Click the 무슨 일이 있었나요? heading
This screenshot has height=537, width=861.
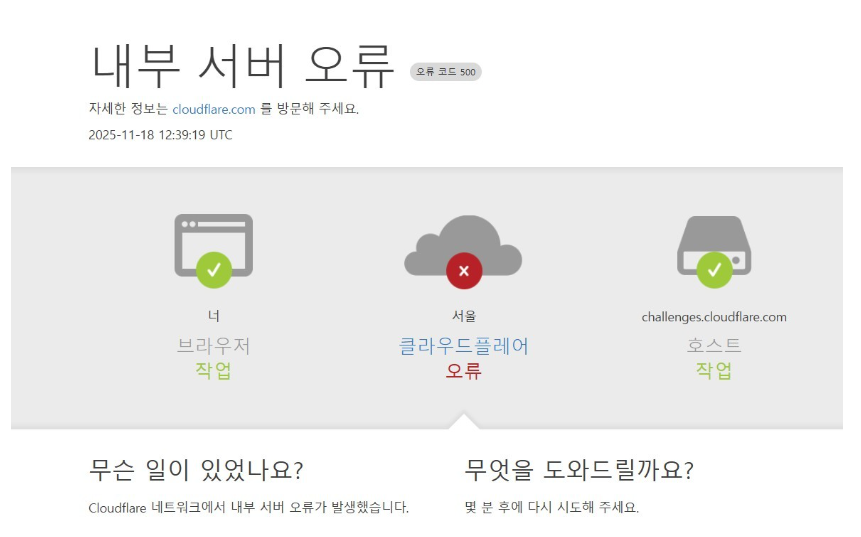[196, 470]
